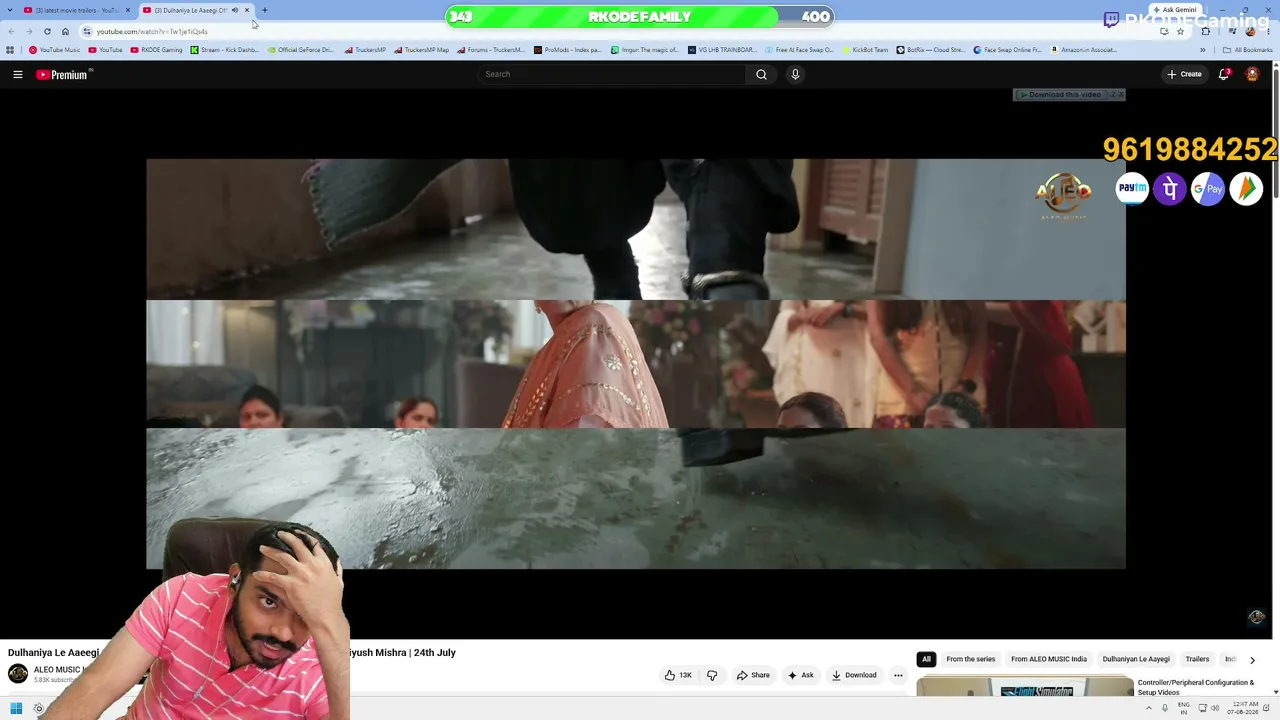Viewport: 1280px width, 720px height.
Task: Open the taskbar volume control
Action: (1215, 709)
